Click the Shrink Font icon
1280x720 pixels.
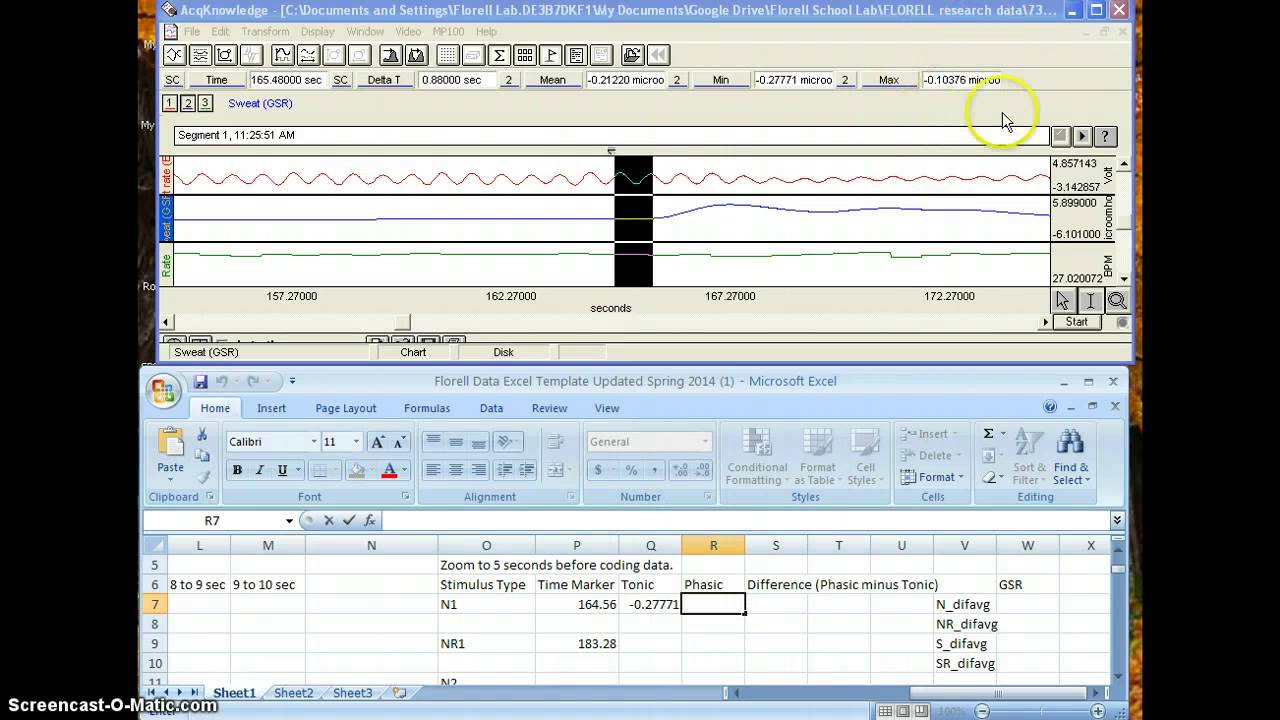pos(400,442)
